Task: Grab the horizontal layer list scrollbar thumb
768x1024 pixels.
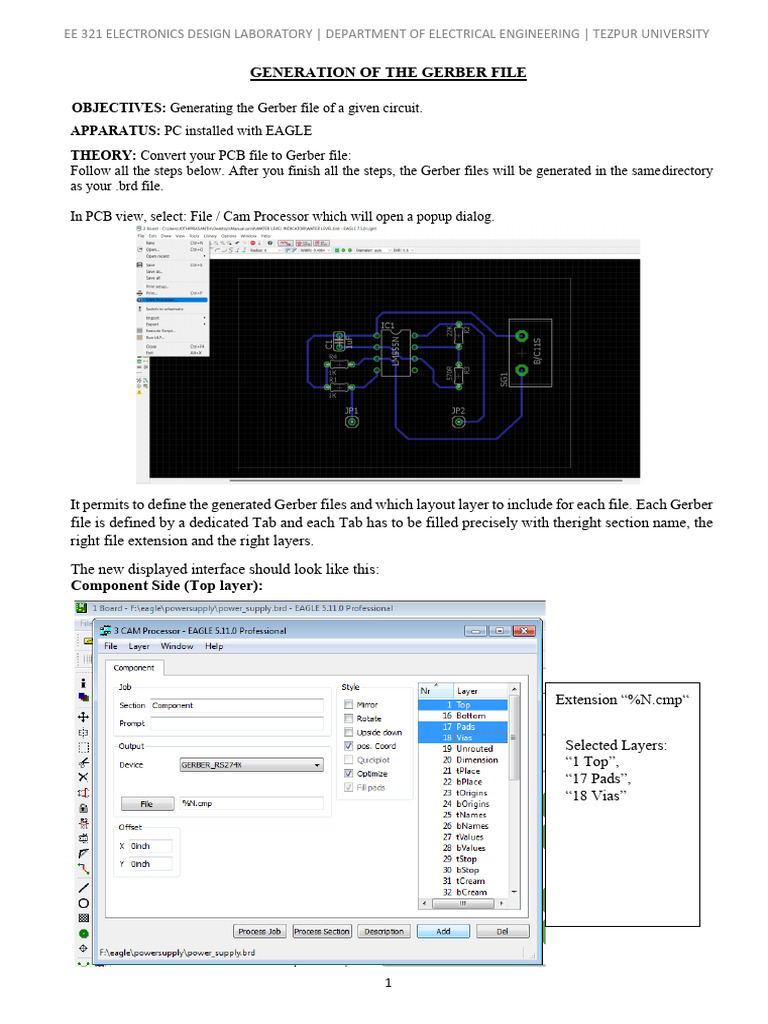Action: 462,904
